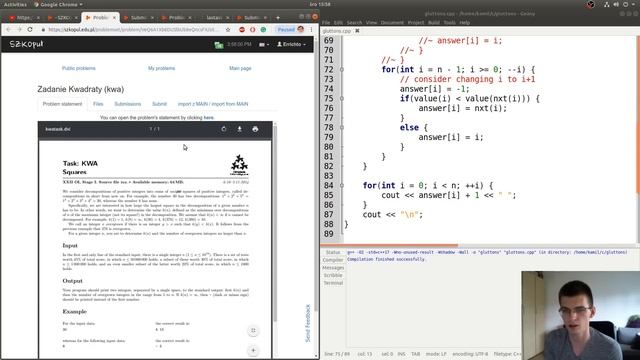Open import z MAIN / import from MAIN tab

click(x=213, y=104)
